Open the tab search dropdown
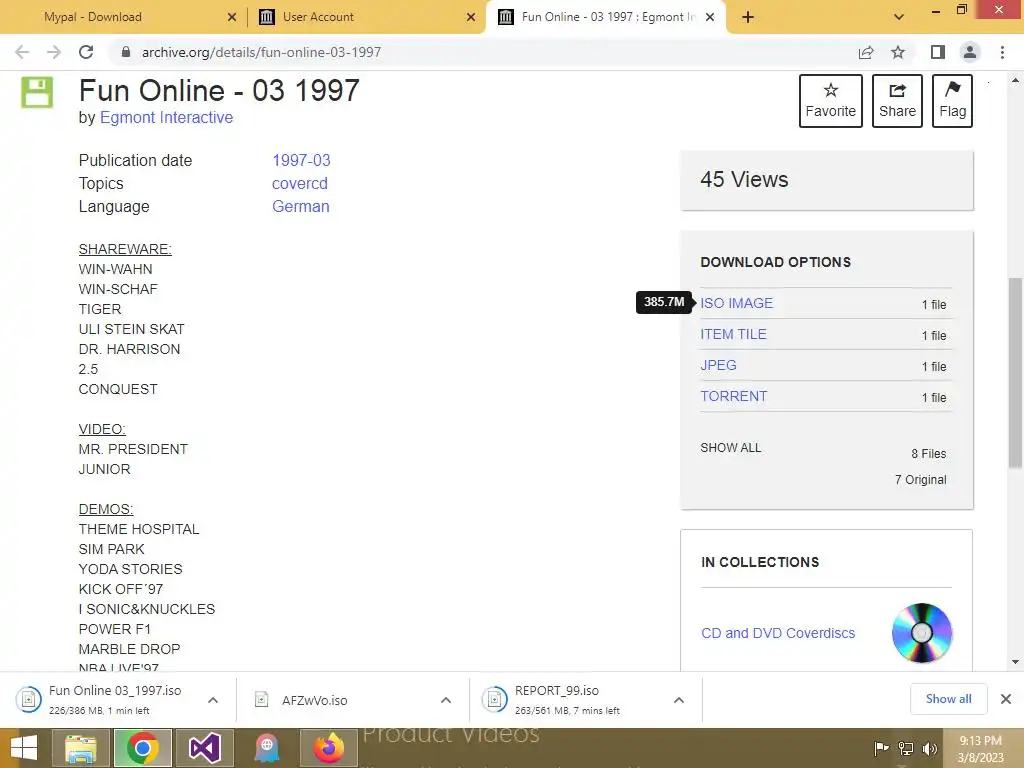The height and width of the screenshot is (768, 1024). [x=899, y=17]
